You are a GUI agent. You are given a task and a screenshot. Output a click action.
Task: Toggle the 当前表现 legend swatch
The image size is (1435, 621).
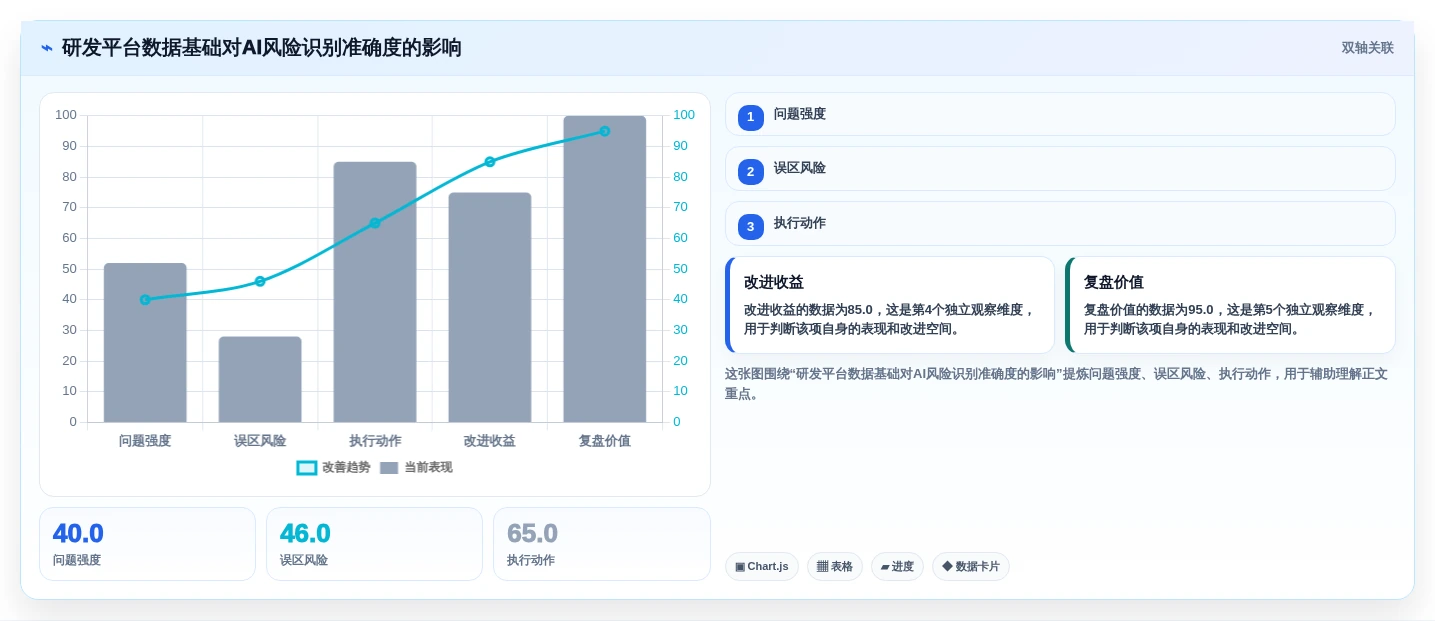(x=389, y=468)
